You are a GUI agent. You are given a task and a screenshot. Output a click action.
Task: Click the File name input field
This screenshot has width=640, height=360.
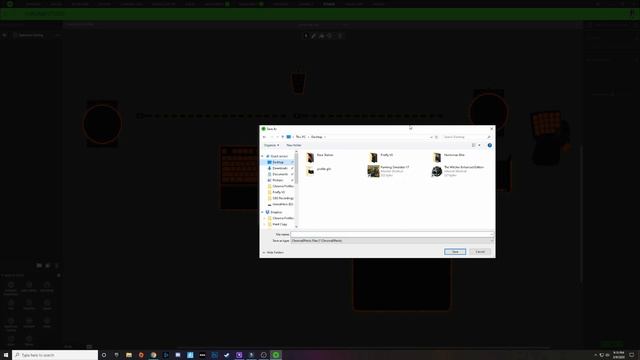click(392, 234)
